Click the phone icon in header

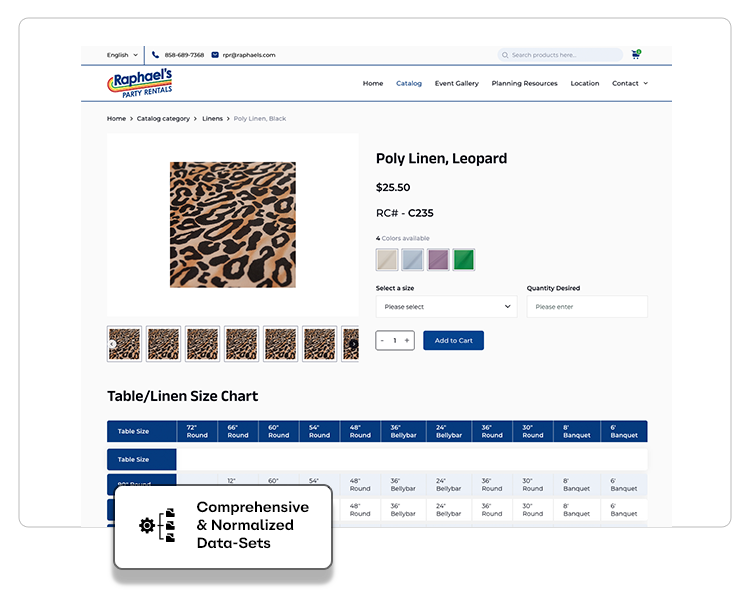pyautogui.click(x=155, y=55)
